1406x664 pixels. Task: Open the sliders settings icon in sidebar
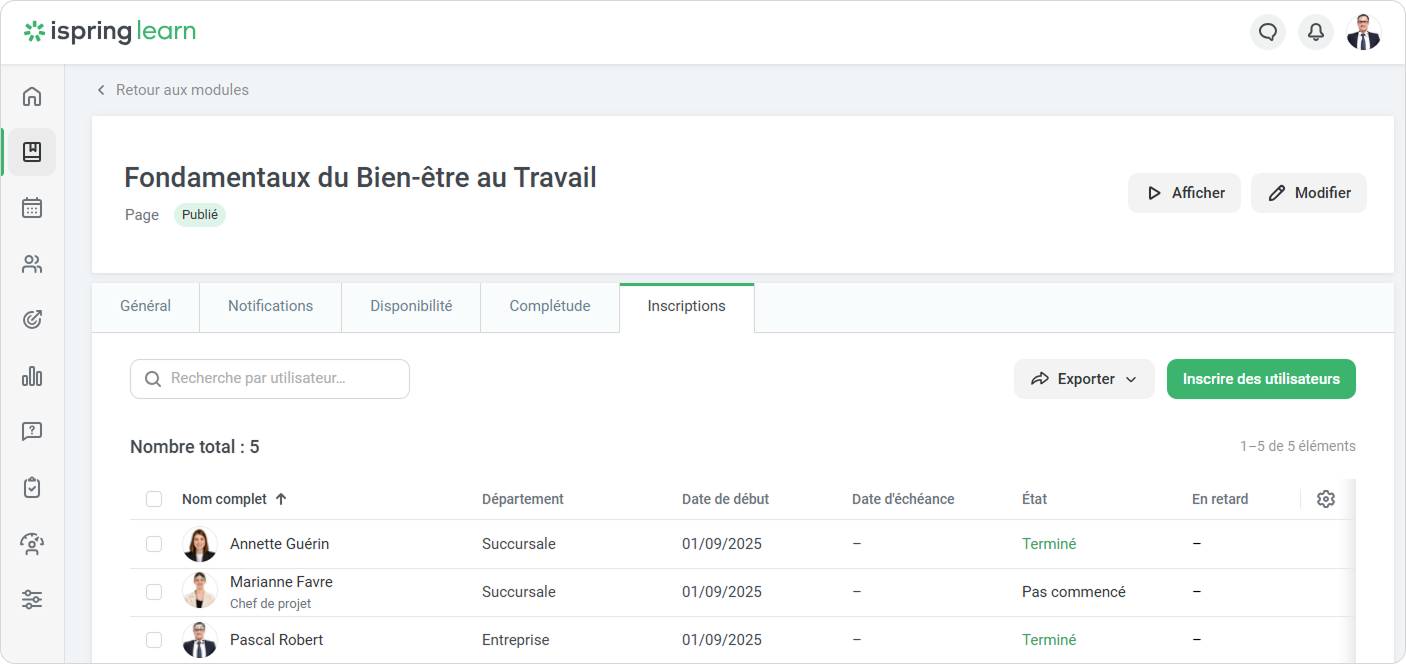click(32, 600)
